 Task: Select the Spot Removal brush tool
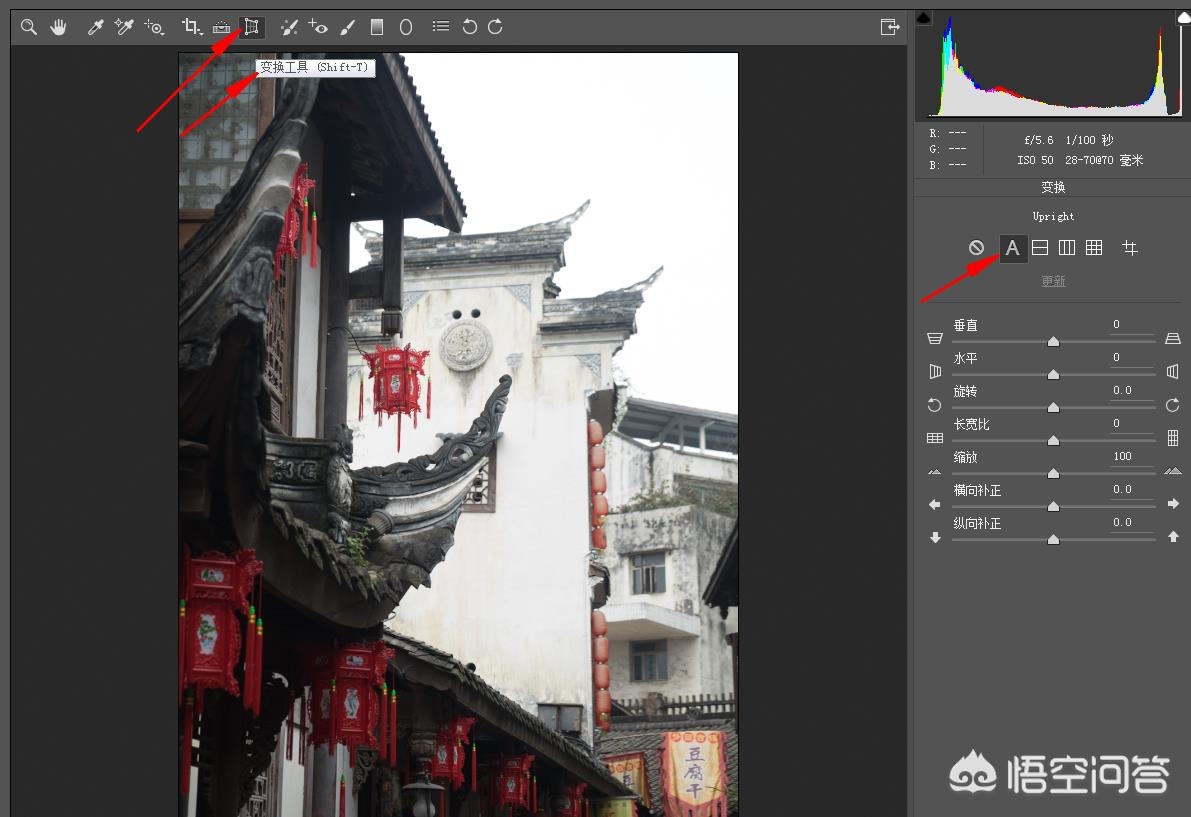289,27
